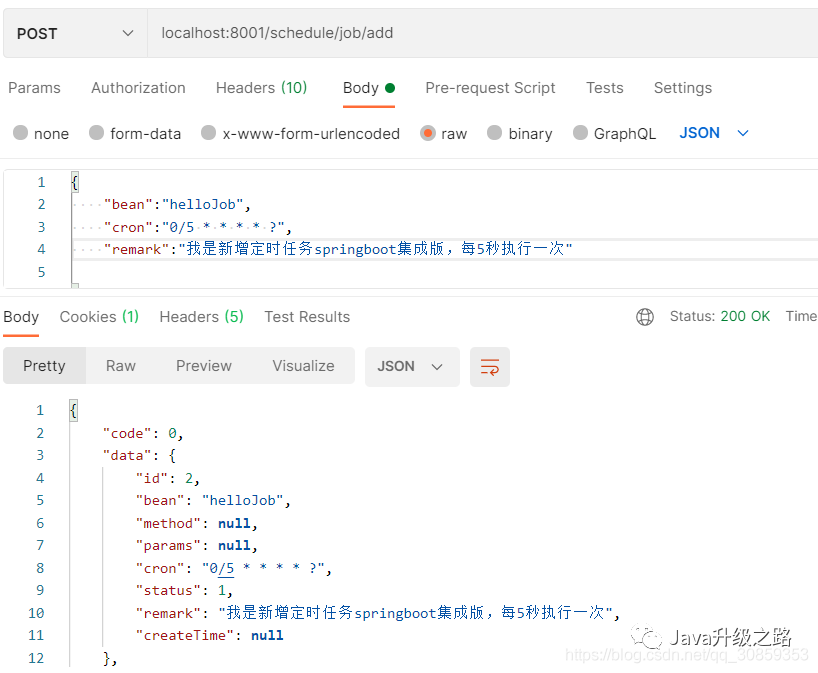Open the Params tab
Screen dimensions: 818x673
pos(34,88)
